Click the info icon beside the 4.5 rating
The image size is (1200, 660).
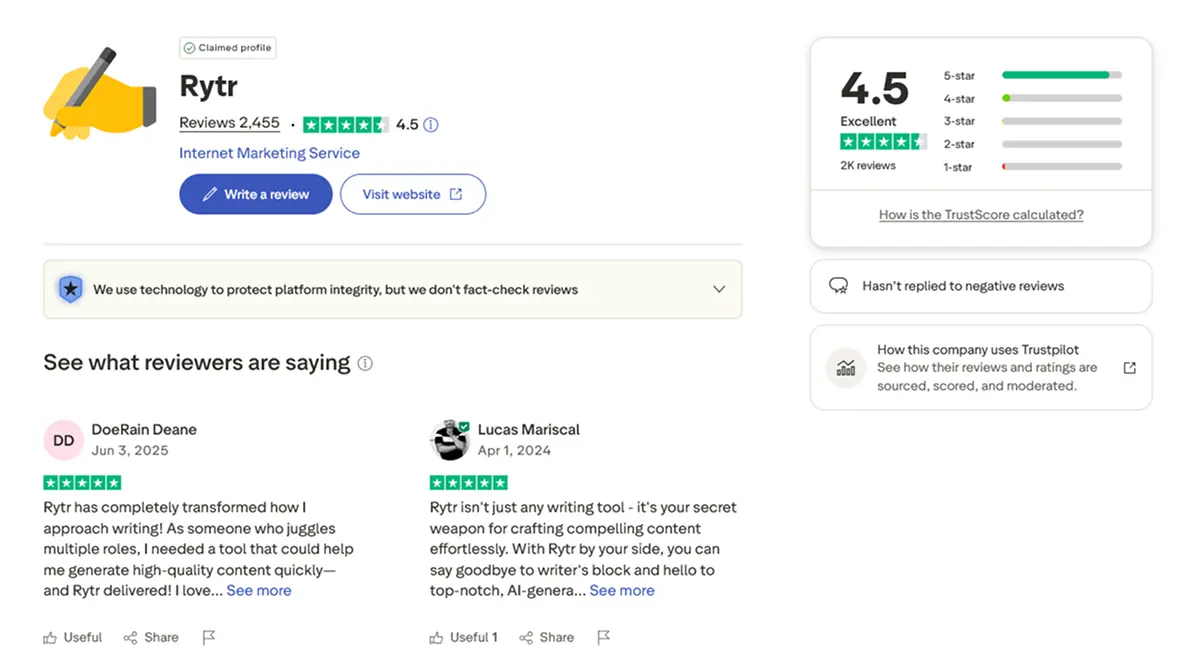(430, 124)
